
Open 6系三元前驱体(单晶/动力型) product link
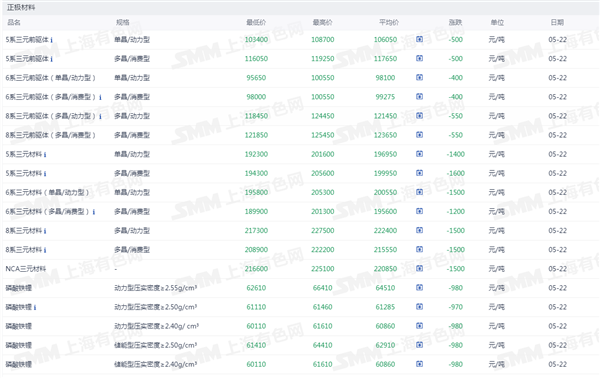tap(50, 78)
